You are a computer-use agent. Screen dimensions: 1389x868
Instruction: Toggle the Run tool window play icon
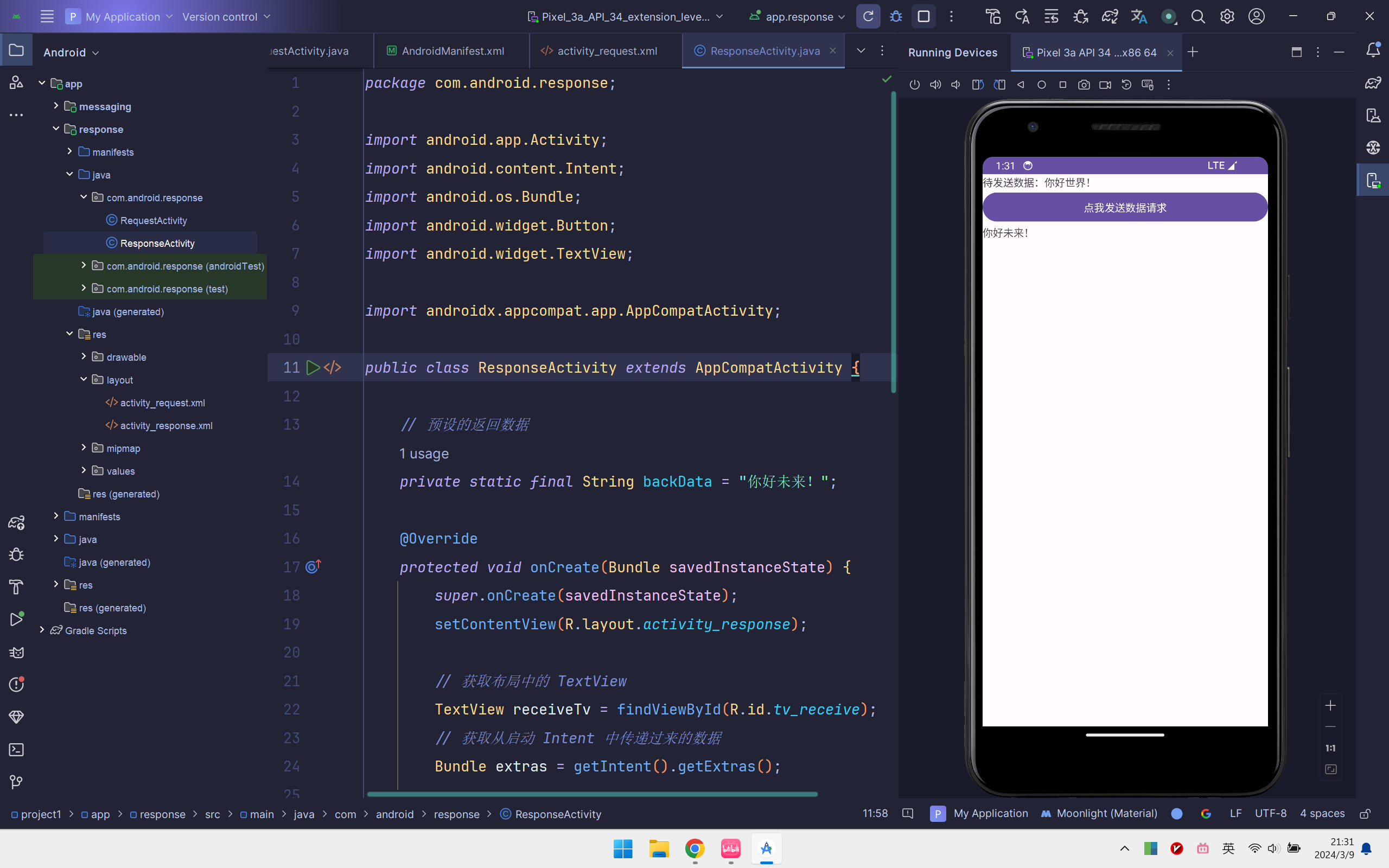pyautogui.click(x=17, y=619)
